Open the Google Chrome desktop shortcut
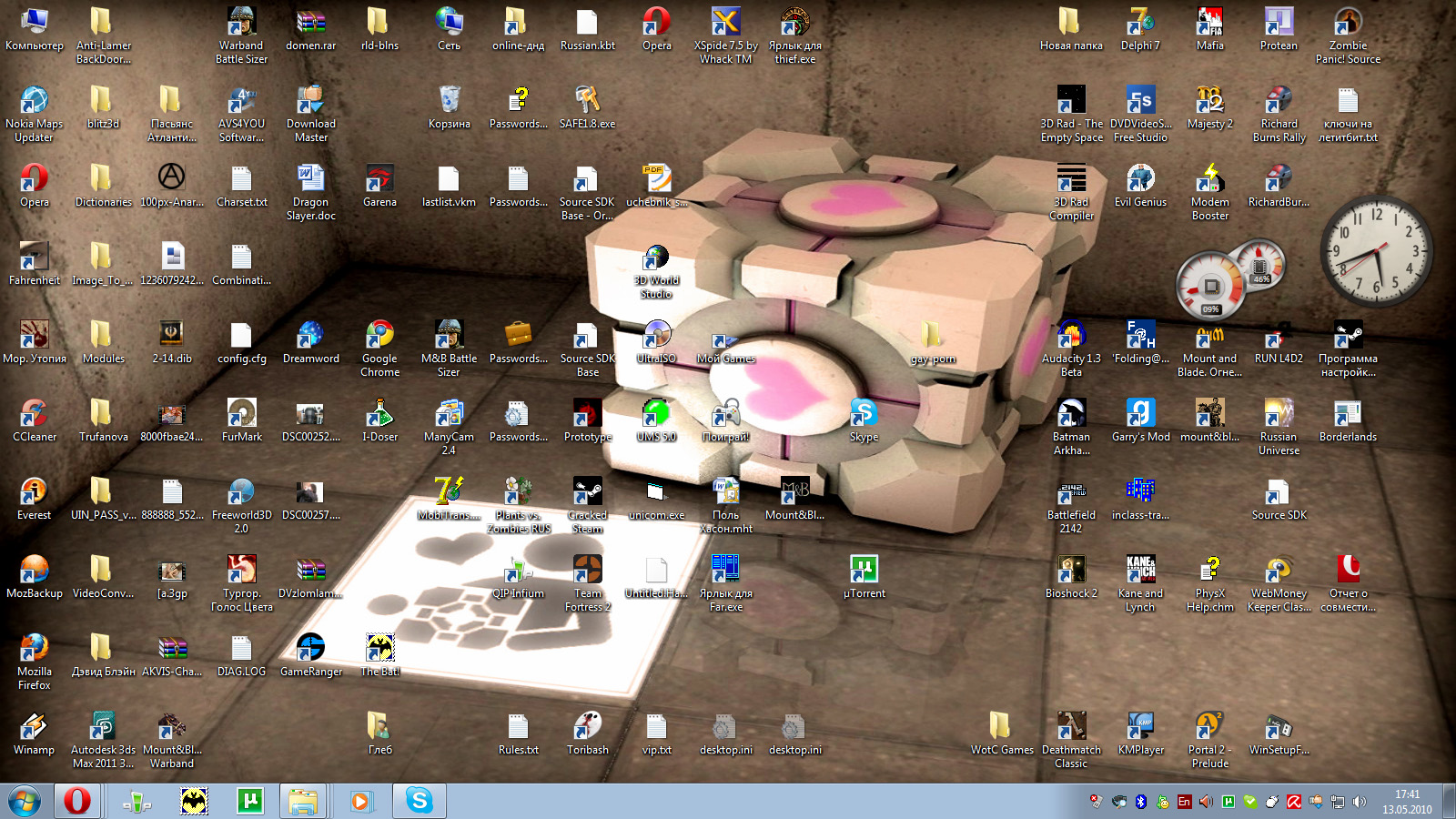 379,335
